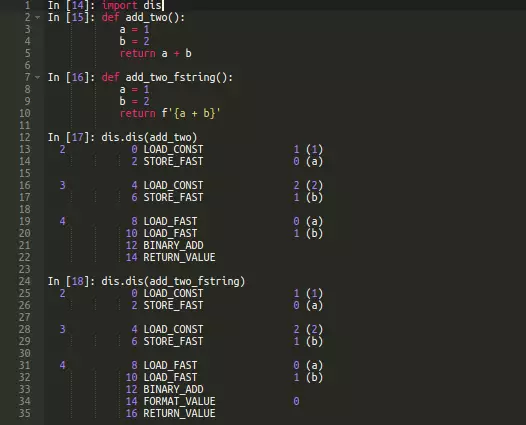Click 'return a + b' on line 5
Viewport: 526px width, 425px height.
(156, 53)
